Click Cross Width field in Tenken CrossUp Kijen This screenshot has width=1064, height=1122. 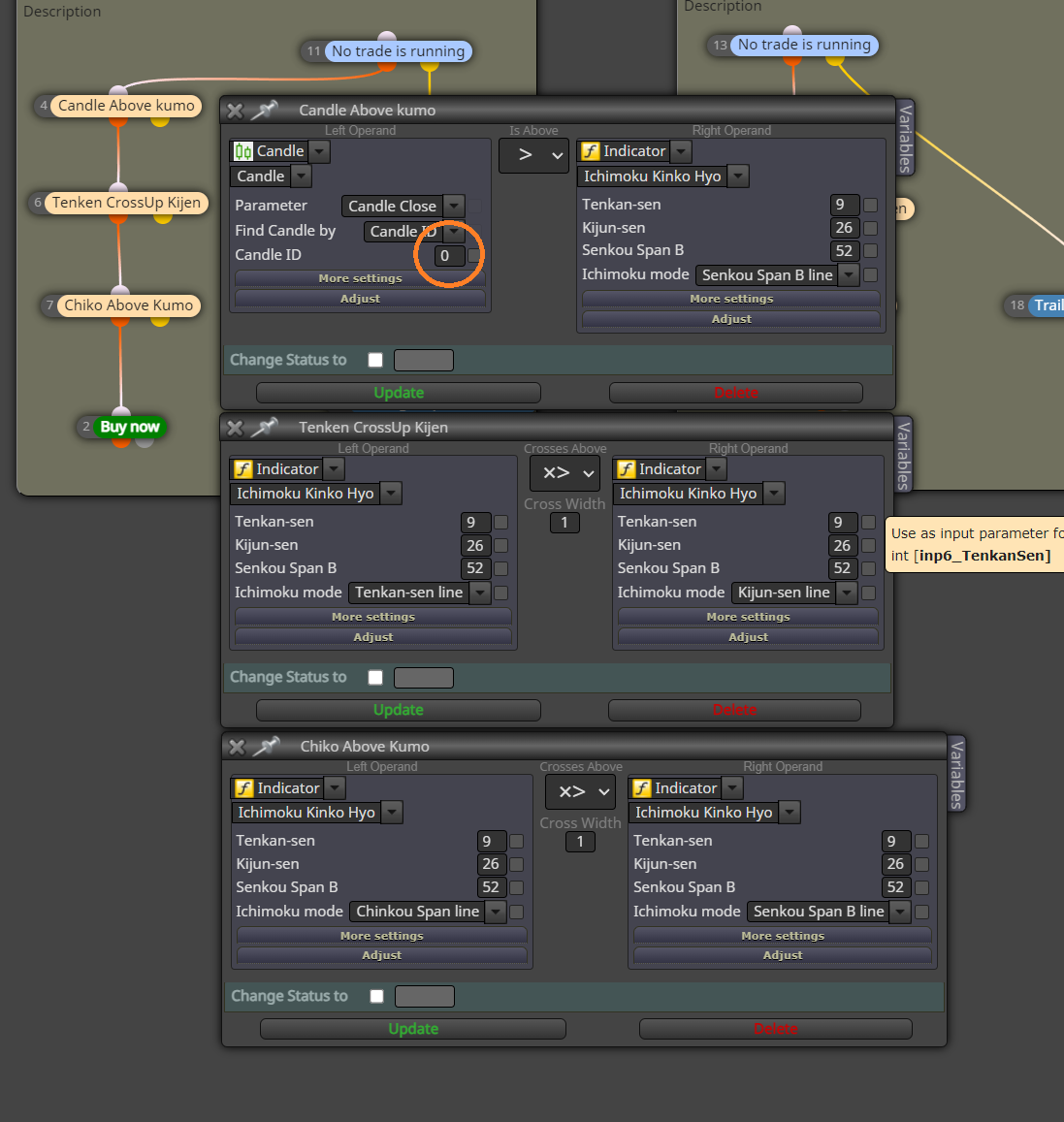(x=564, y=523)
